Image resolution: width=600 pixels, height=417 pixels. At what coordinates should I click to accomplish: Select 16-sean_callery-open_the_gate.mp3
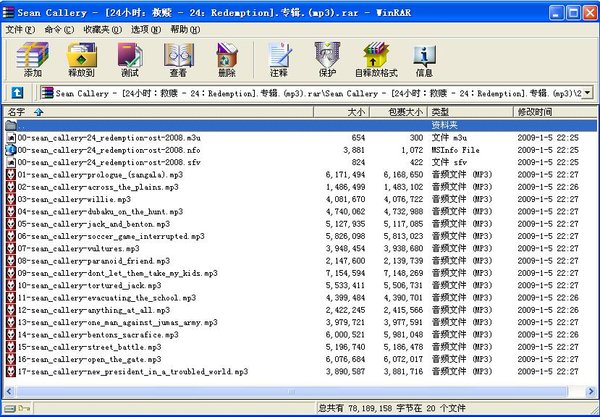pos(90,359)
